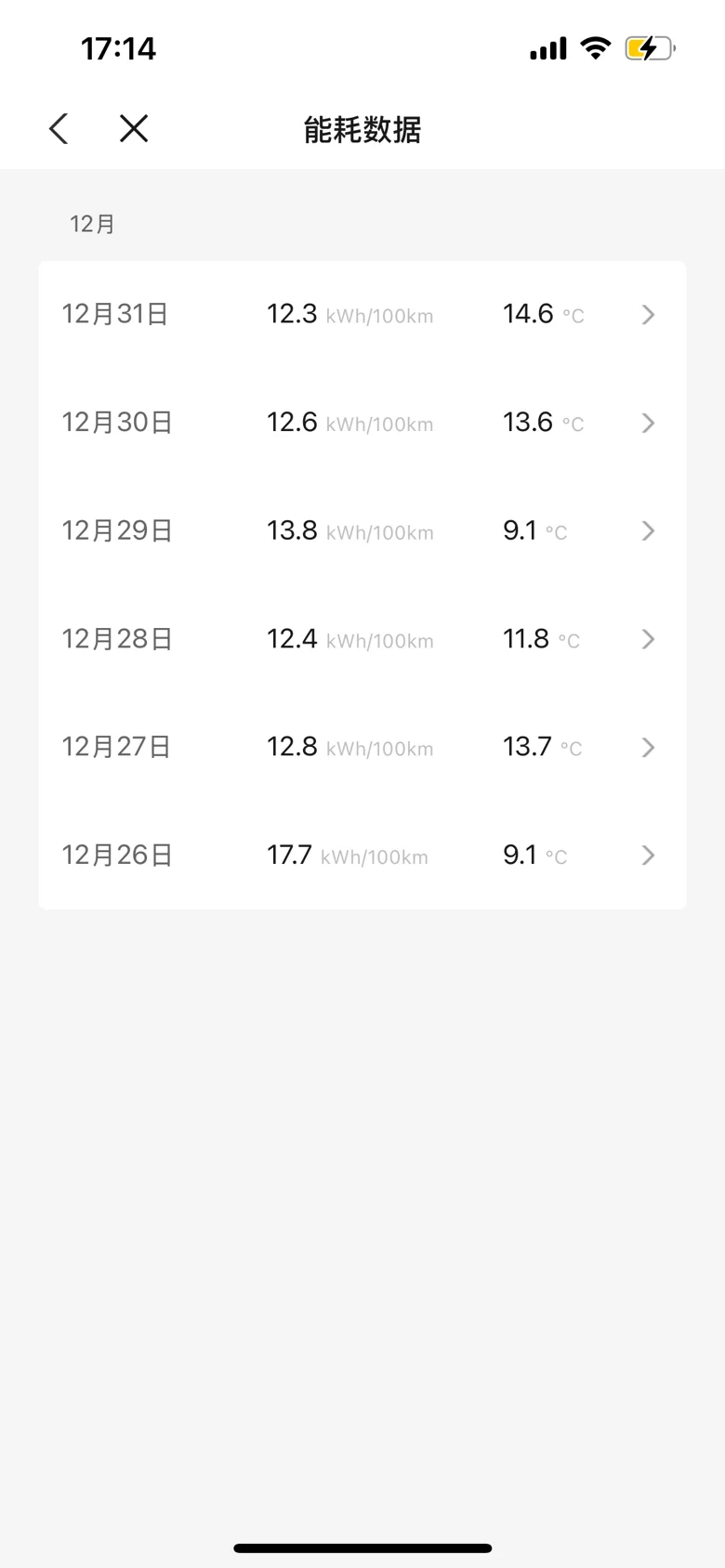Open details via 12月28日 chevron

coord(649,639)
